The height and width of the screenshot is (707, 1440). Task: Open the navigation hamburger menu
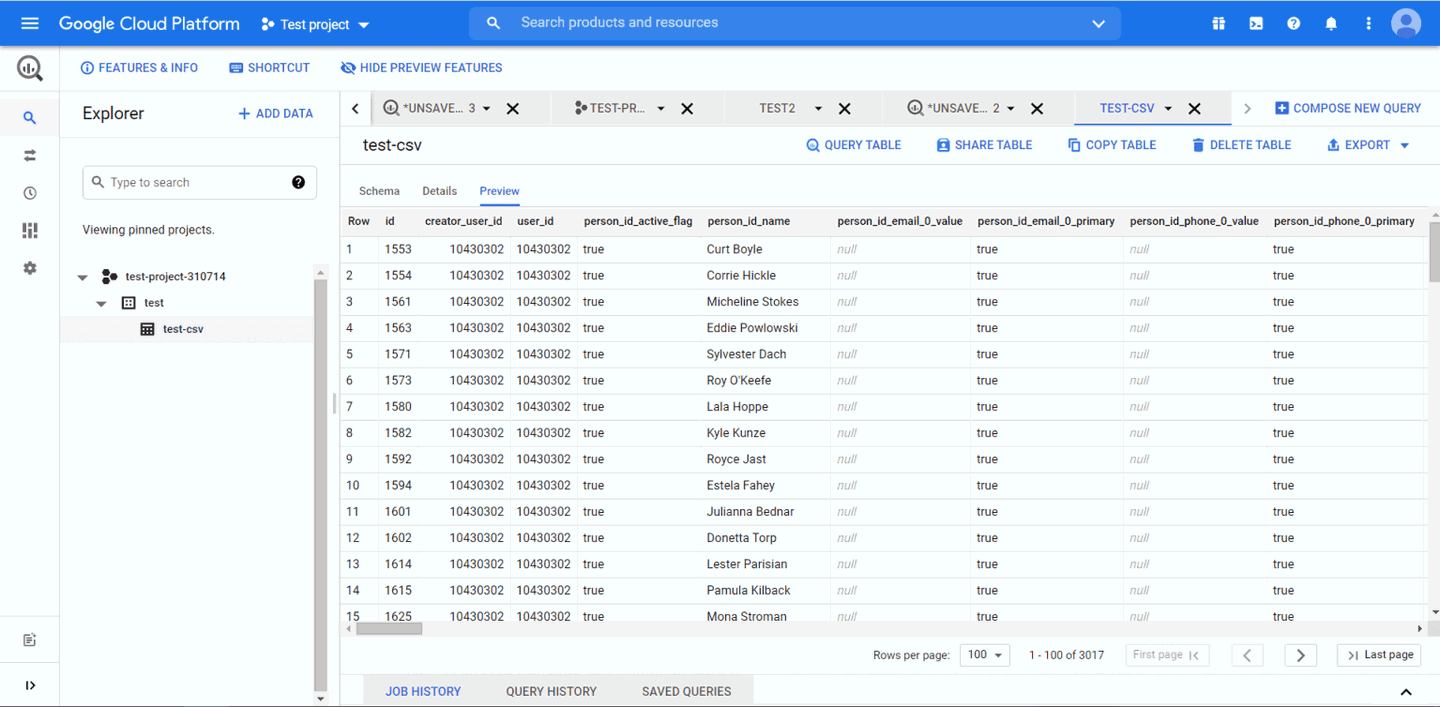point(29,22)
